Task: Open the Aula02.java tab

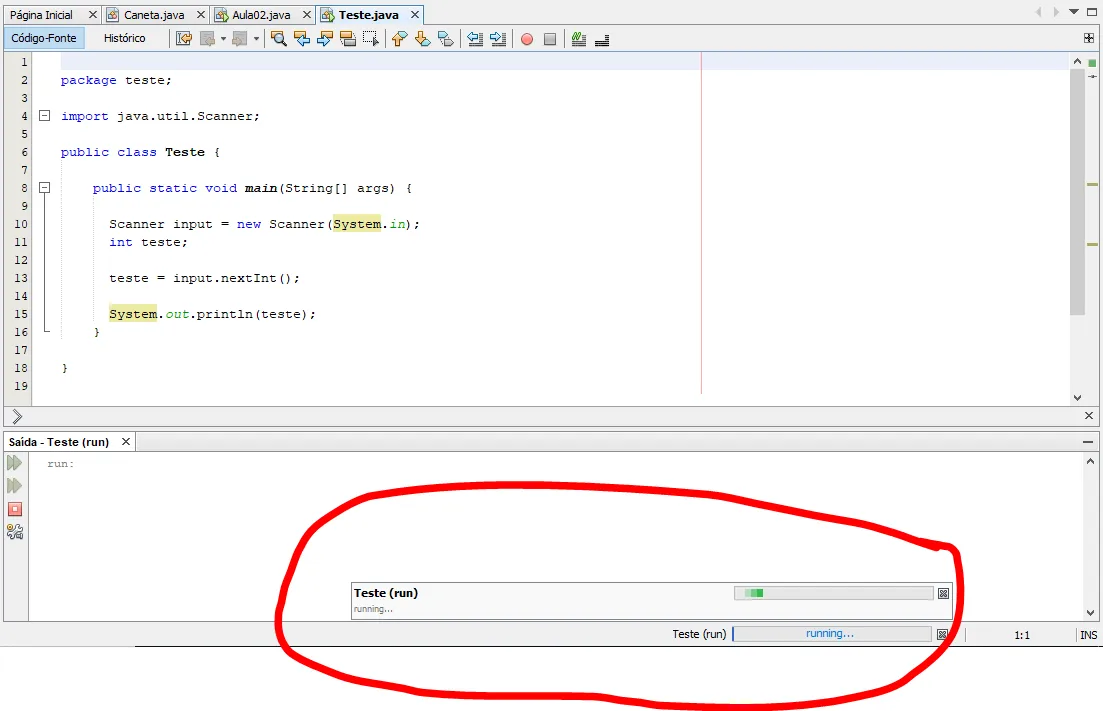Action: 260,15
